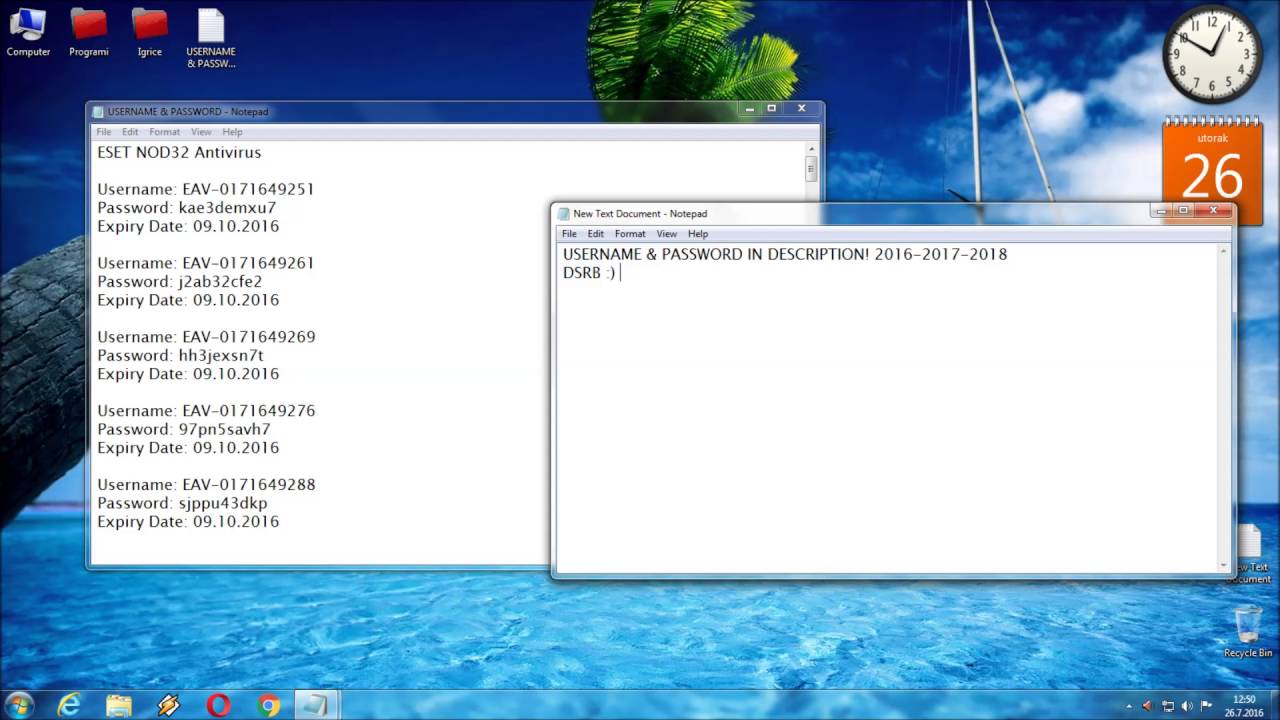Open File menu in USERNAME & PASSWORD Notepad

pos(104,132)
